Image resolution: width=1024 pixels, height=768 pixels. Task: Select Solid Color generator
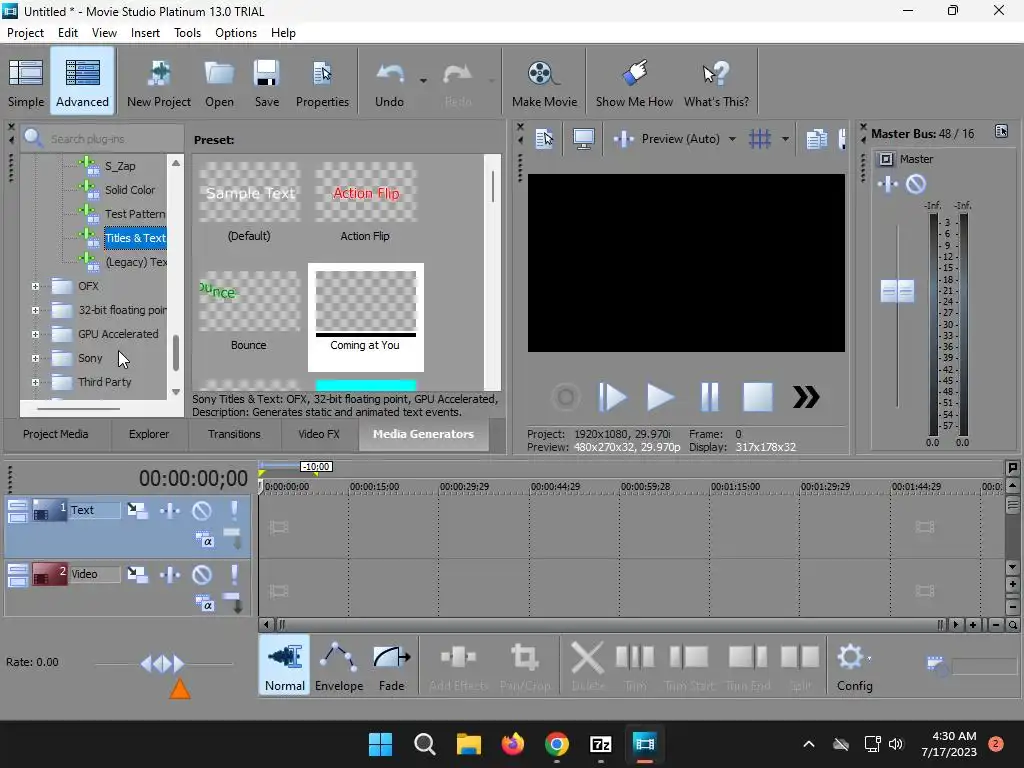point(130,190)
